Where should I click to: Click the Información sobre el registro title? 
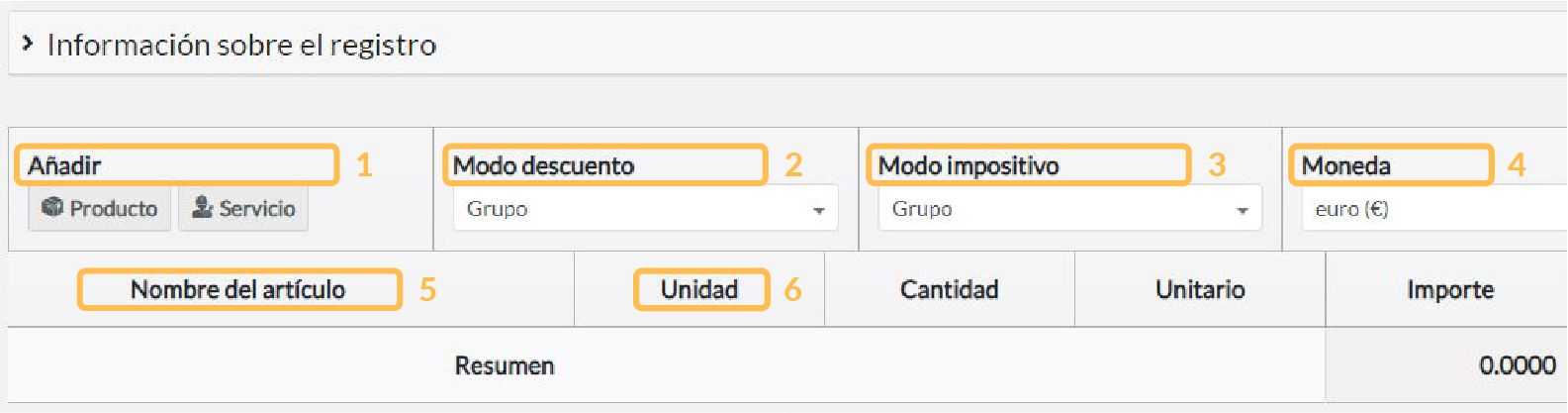(241, 45)
